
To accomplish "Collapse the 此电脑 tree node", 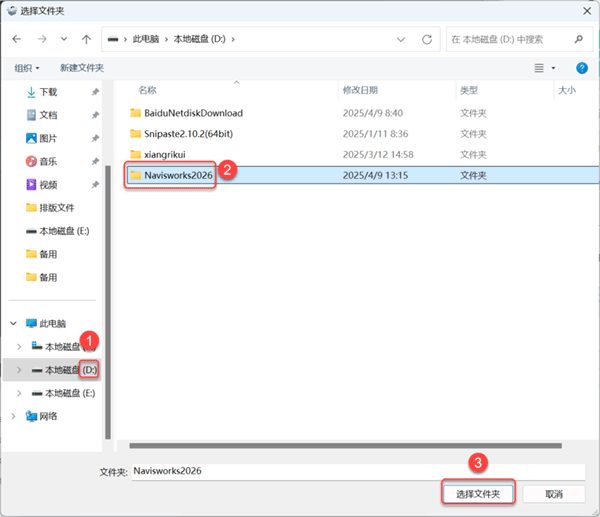I will (13, 323).
